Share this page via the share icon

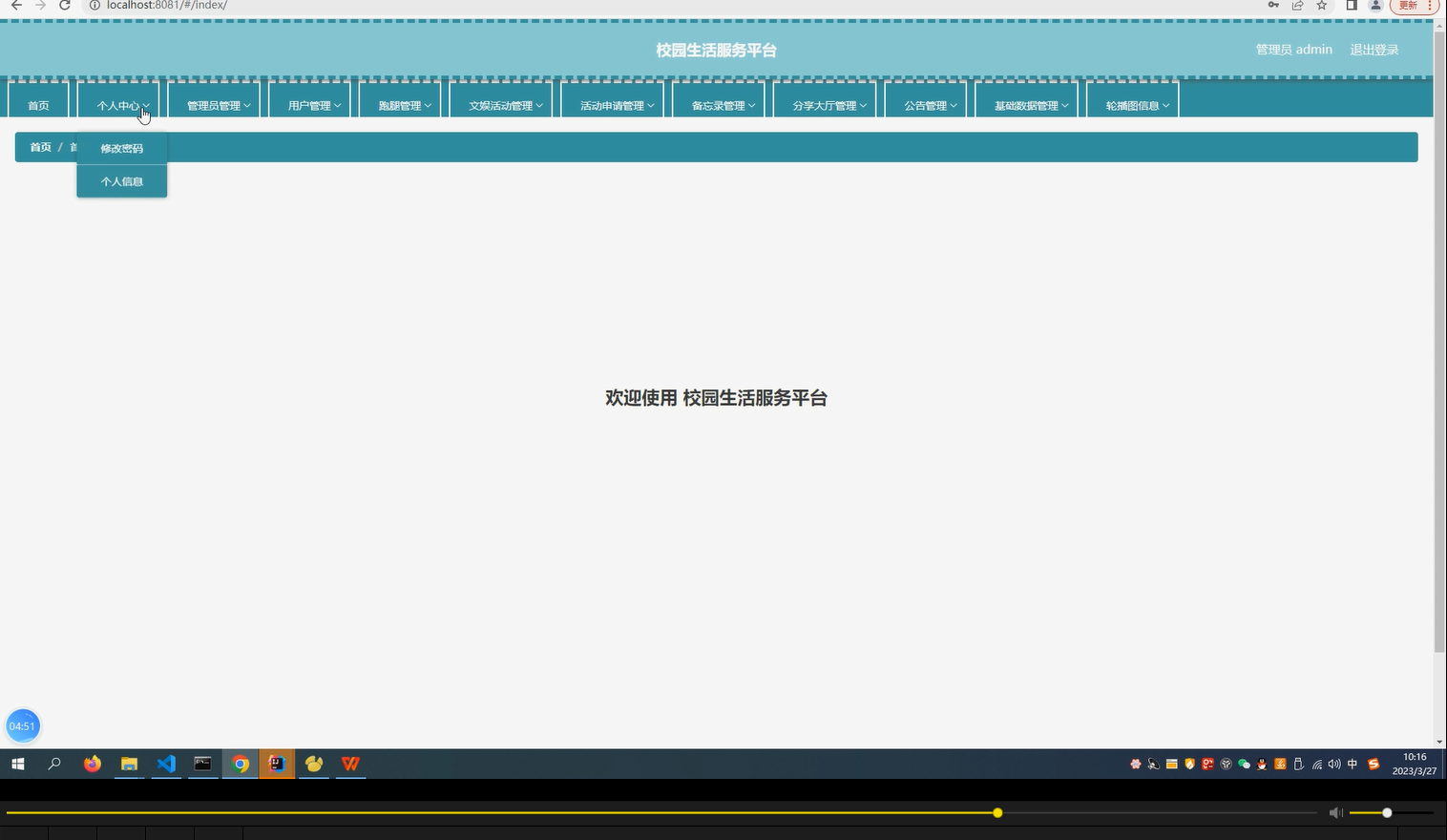1297,6
